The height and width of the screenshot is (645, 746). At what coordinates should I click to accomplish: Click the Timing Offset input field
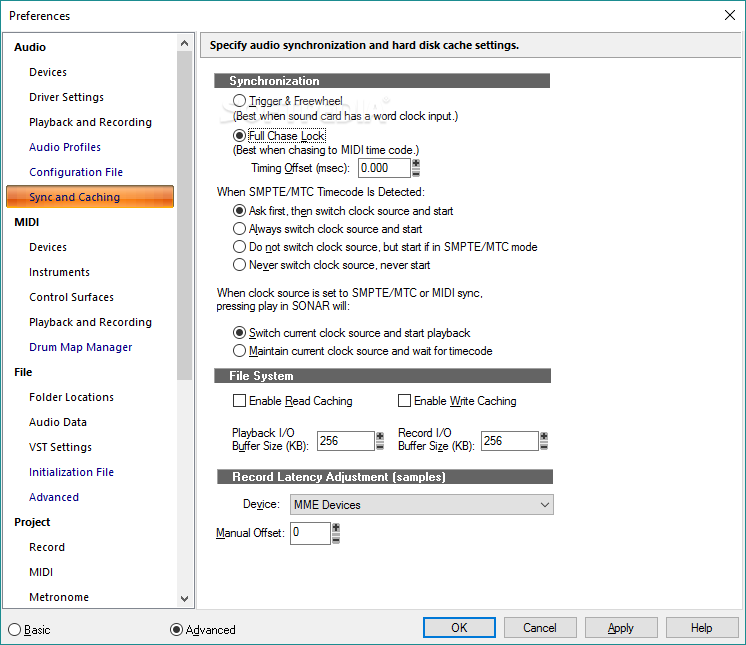pyautogui.click(x=383, y=168)
